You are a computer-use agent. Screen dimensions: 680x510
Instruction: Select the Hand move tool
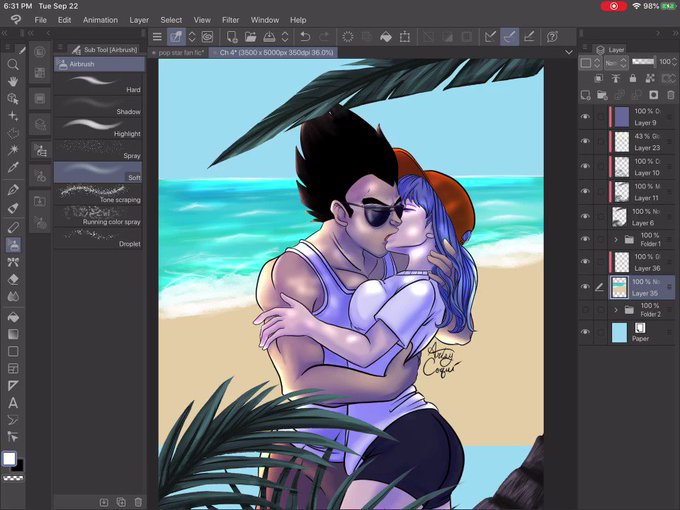click(x=13, y=82)
